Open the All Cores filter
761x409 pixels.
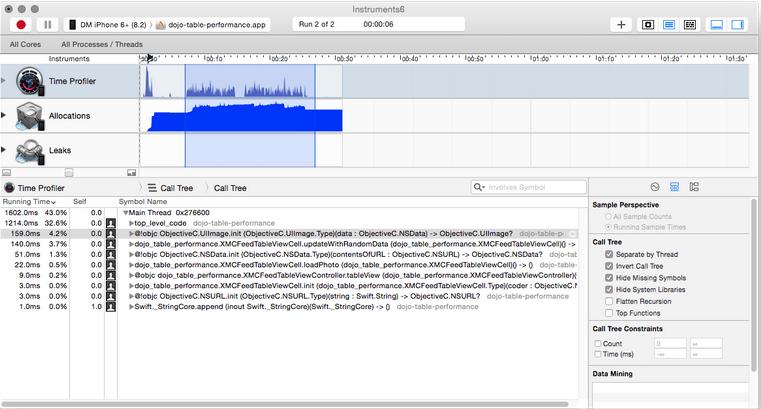point(25,44)
